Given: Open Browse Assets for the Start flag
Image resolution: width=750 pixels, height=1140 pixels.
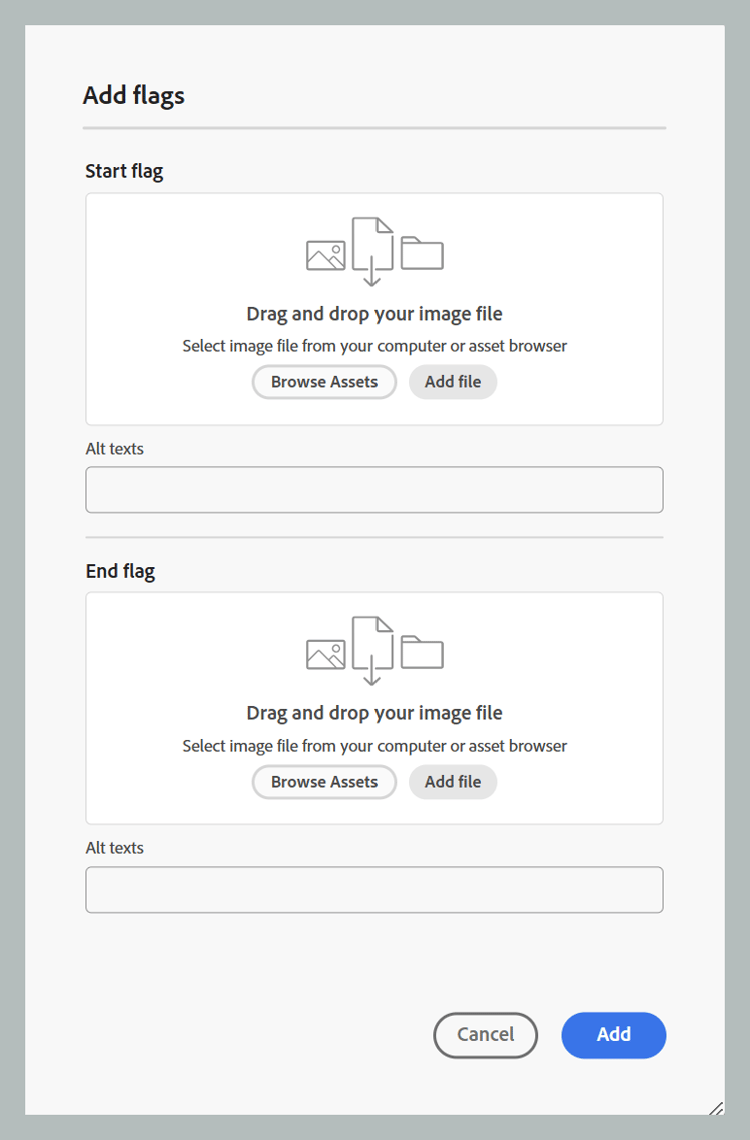Looking at the screenshot, I should pyautogui.click(x=324, y=382).
